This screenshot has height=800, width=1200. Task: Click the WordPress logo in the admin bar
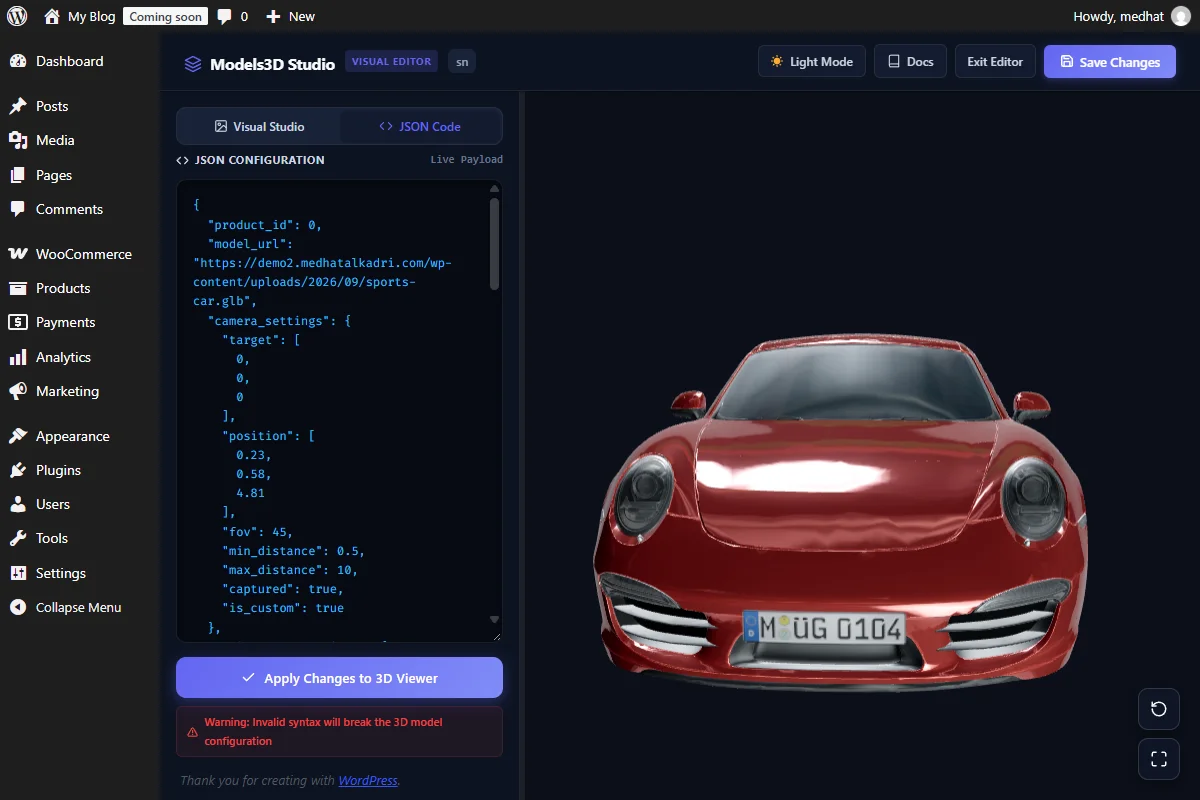coord(17,16)
